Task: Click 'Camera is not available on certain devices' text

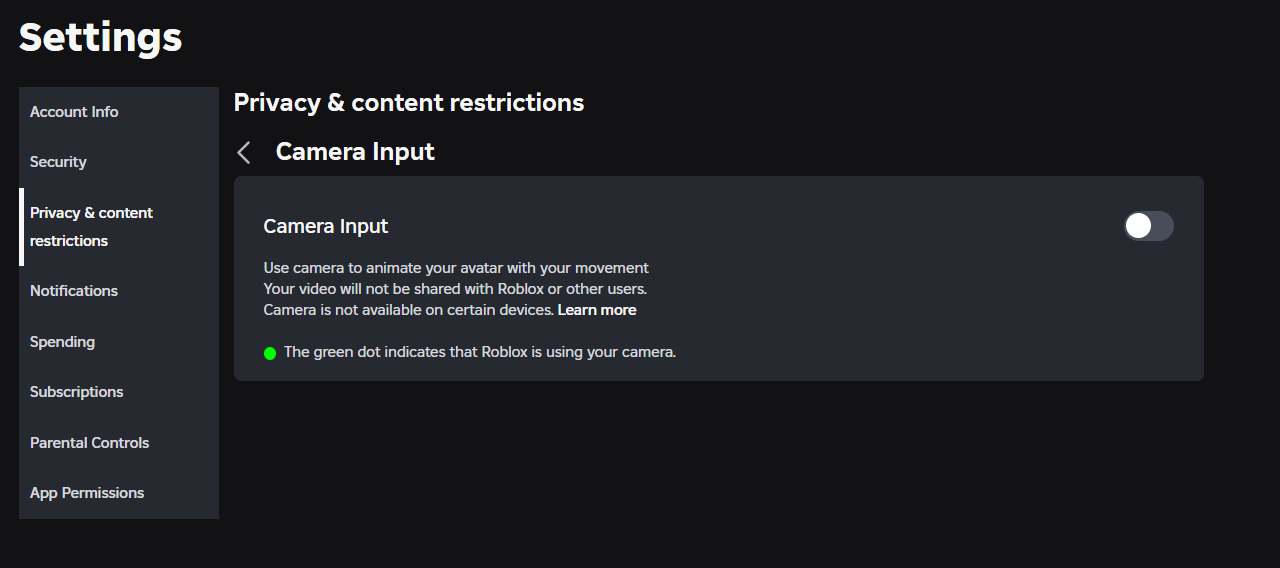Action: [409, 310]
